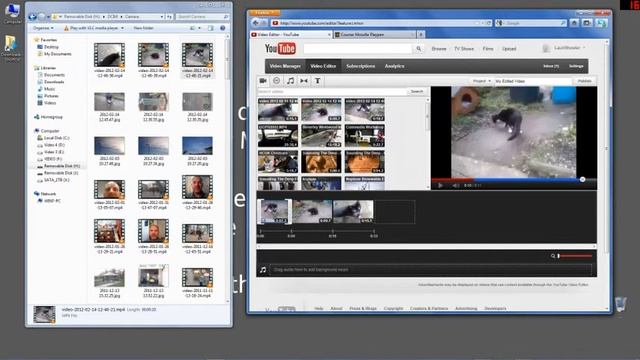Click the Publish button
The height and width of the screenshot is (360, 640).
(584, 81)
